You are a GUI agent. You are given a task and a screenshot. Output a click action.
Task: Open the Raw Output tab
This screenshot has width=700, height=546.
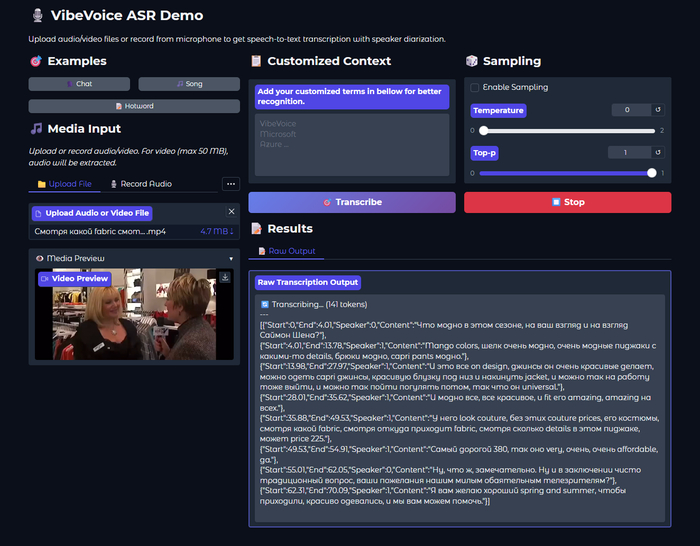287,251
